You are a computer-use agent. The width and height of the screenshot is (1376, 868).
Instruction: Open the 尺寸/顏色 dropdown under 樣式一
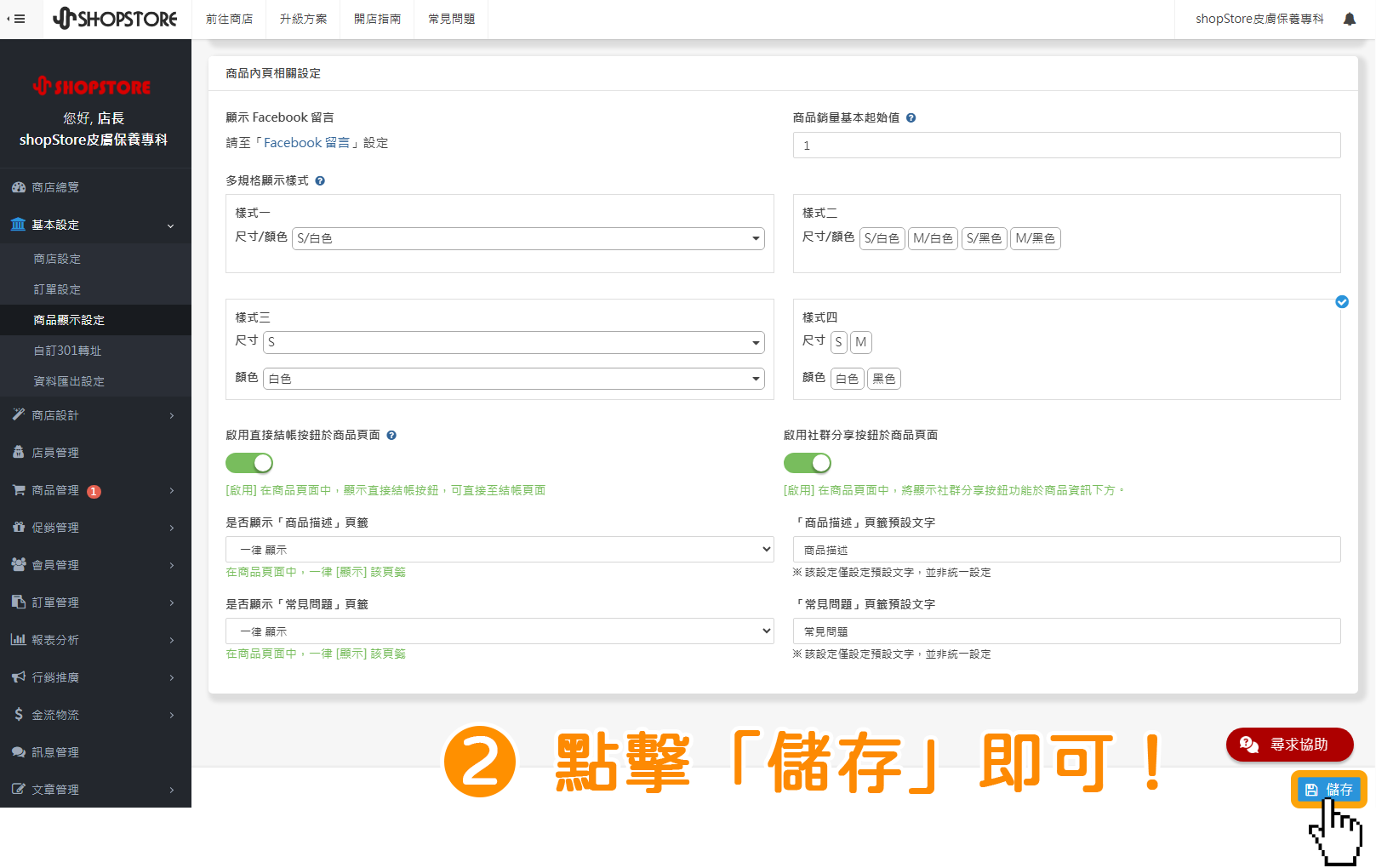528,238
